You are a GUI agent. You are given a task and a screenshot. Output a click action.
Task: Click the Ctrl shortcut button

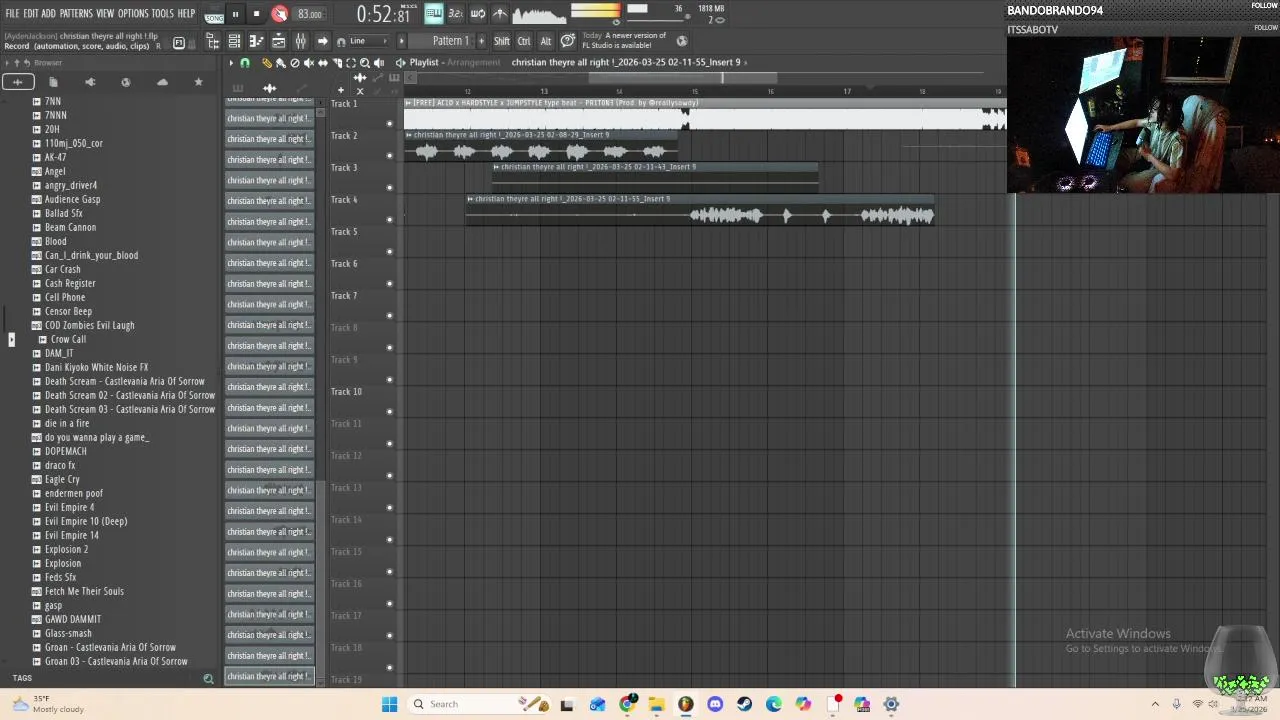tap(524, 41)
